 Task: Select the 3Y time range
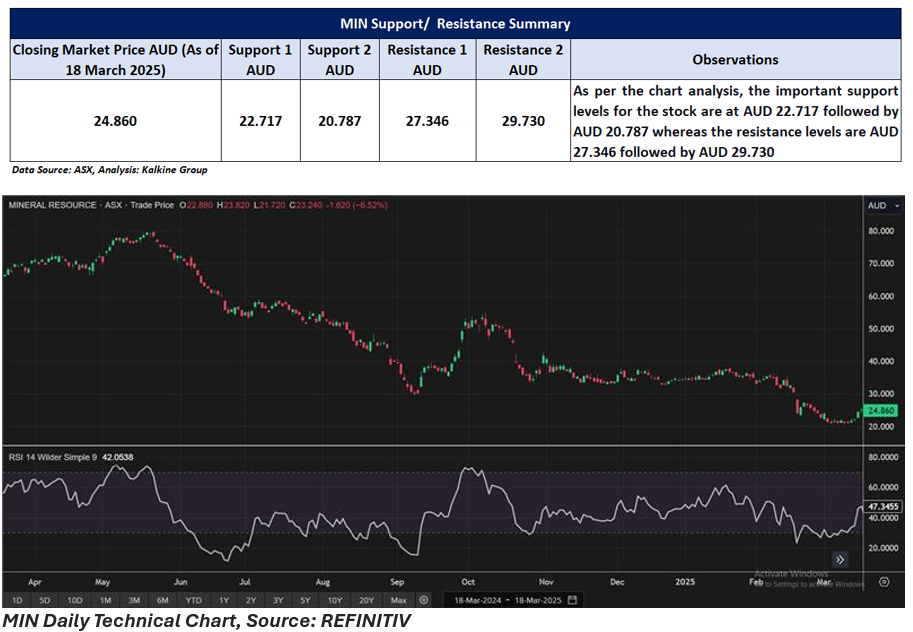tap(278, 600)
